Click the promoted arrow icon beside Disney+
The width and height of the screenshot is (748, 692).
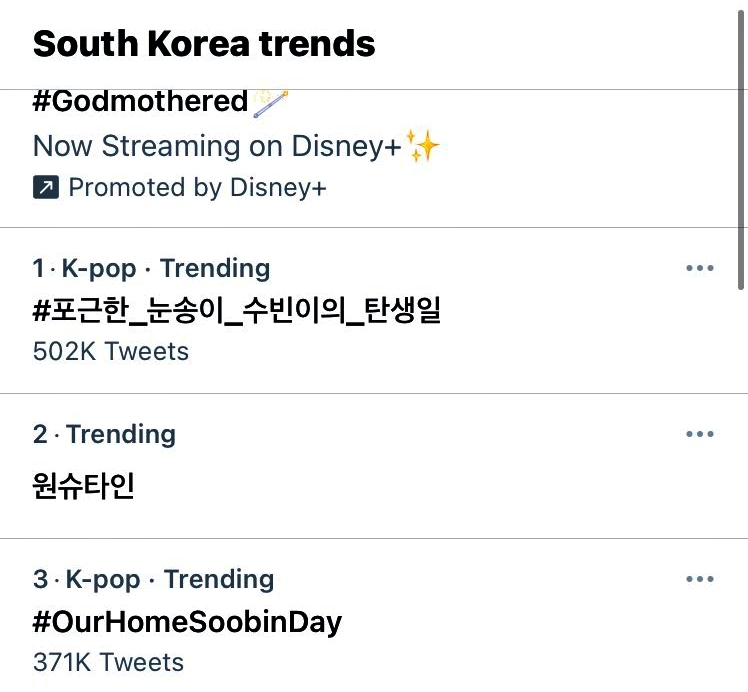46,187
